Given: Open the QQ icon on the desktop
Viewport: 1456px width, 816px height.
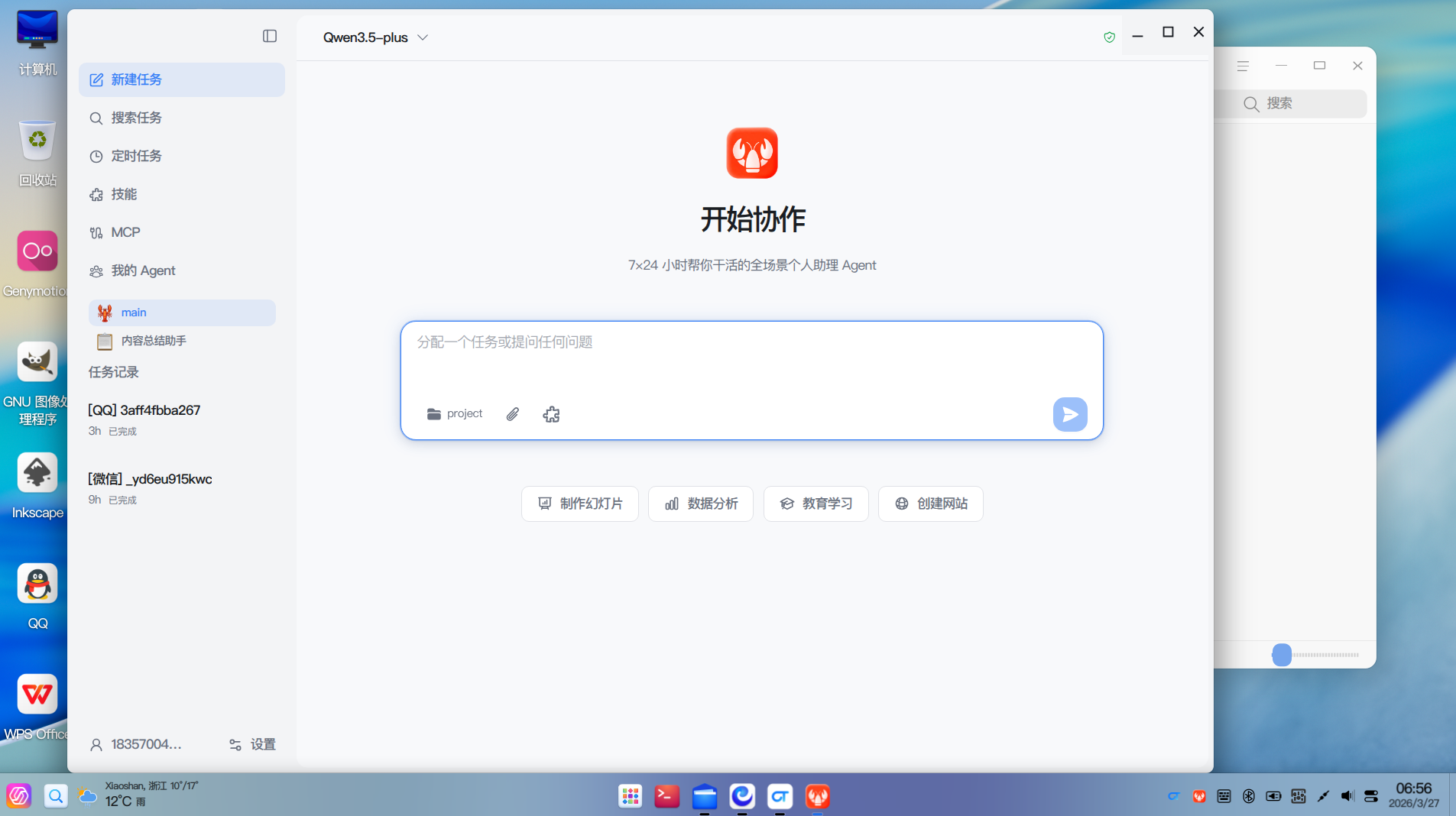Looking at the screenshot, I should pyautogui.click(x=36, y=583).
